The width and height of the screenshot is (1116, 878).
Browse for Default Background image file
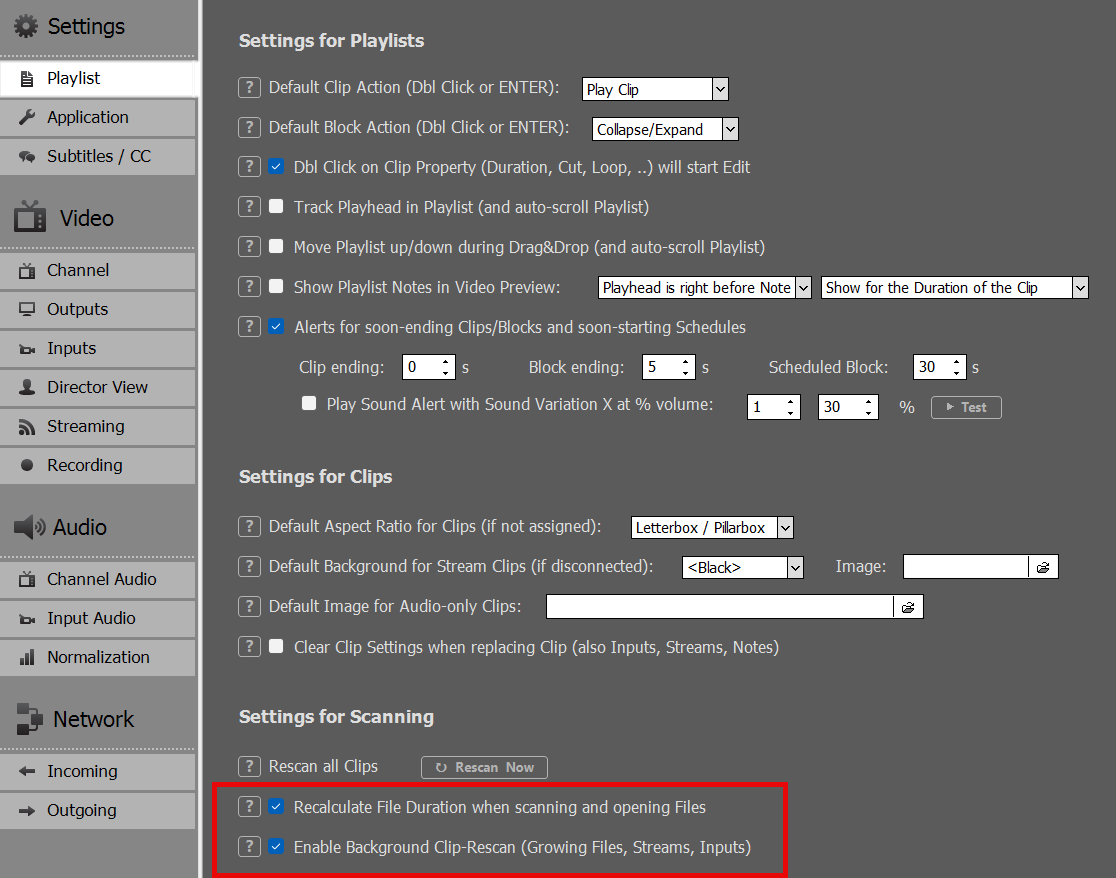point(1043,567)
